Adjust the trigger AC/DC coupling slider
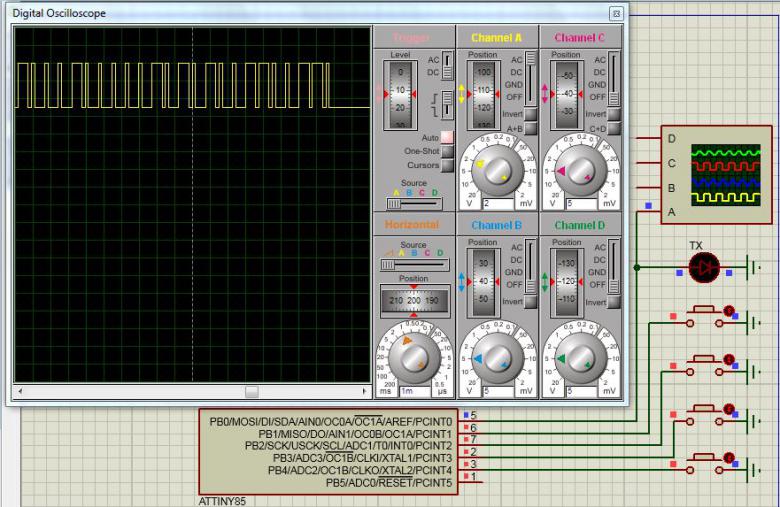 pyautogui.click(x=447, y=66)
